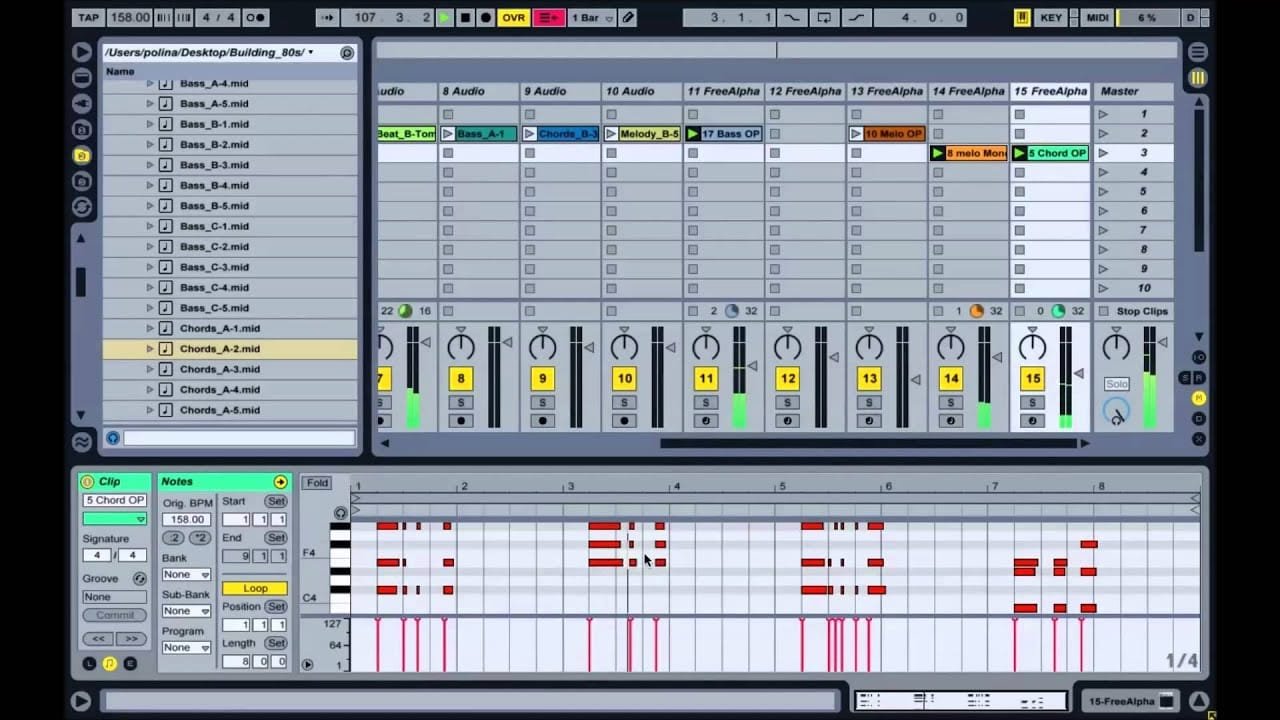The width and height of the screenshot is (1280, 720).
Task: Toggle the headphone preview icon in the MIDI editor
Action: [341, 512]
